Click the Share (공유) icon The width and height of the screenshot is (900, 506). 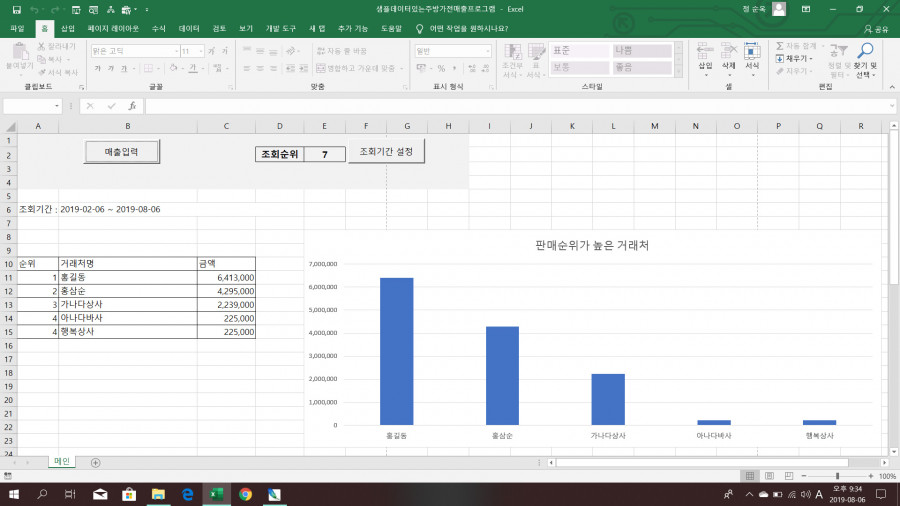(867, 29)
